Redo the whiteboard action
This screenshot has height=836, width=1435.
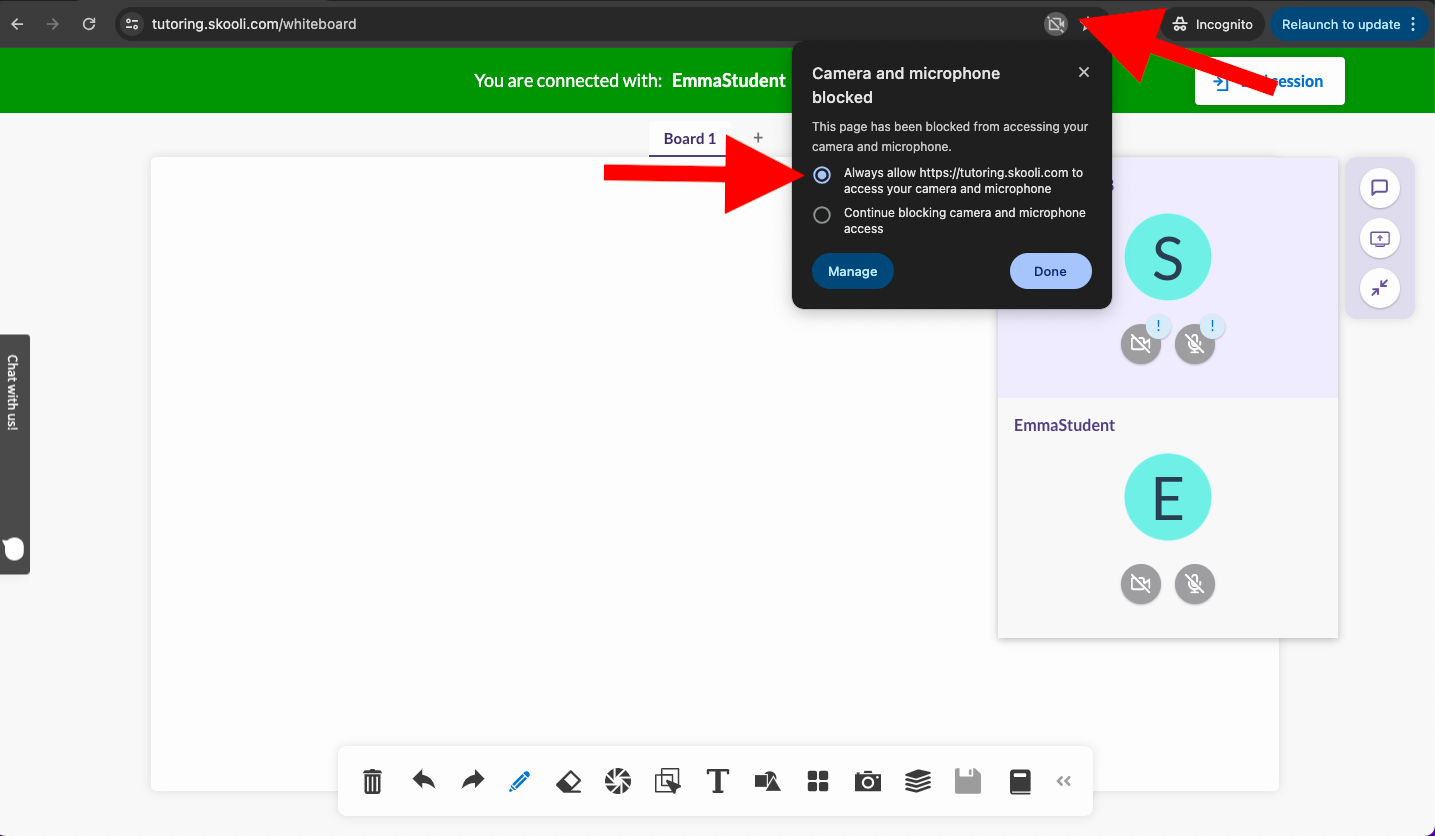click(472, 780)
